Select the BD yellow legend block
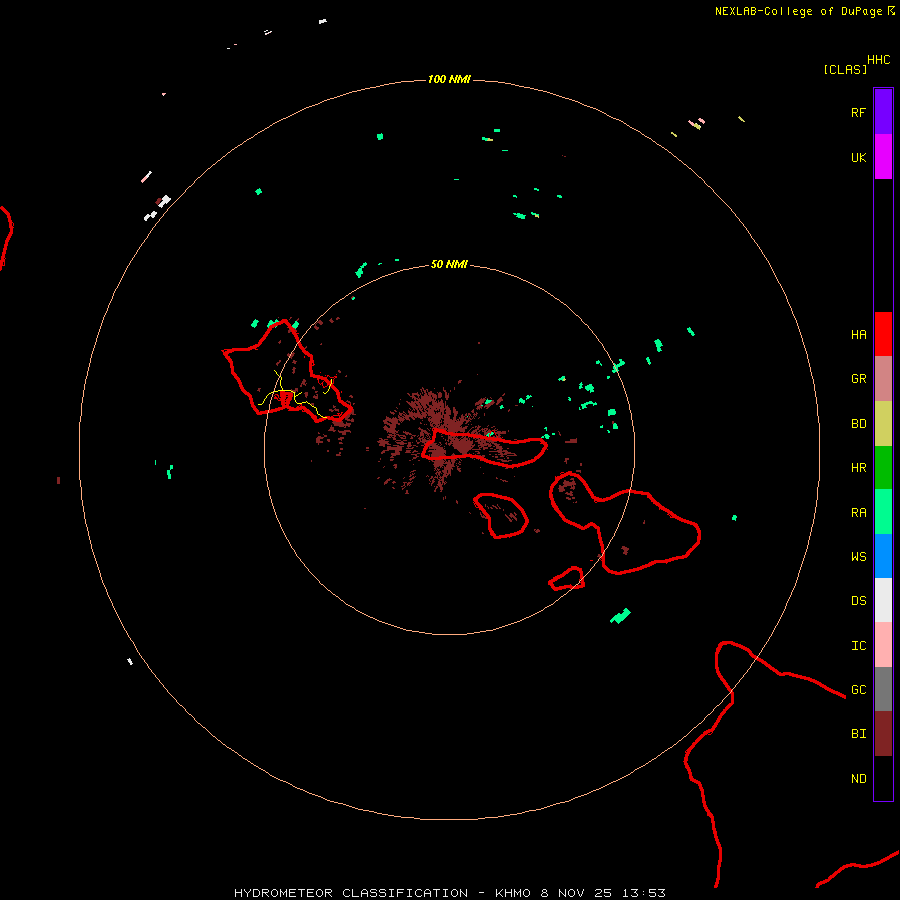Screen dimensions: 900x900 coord(883,424)
